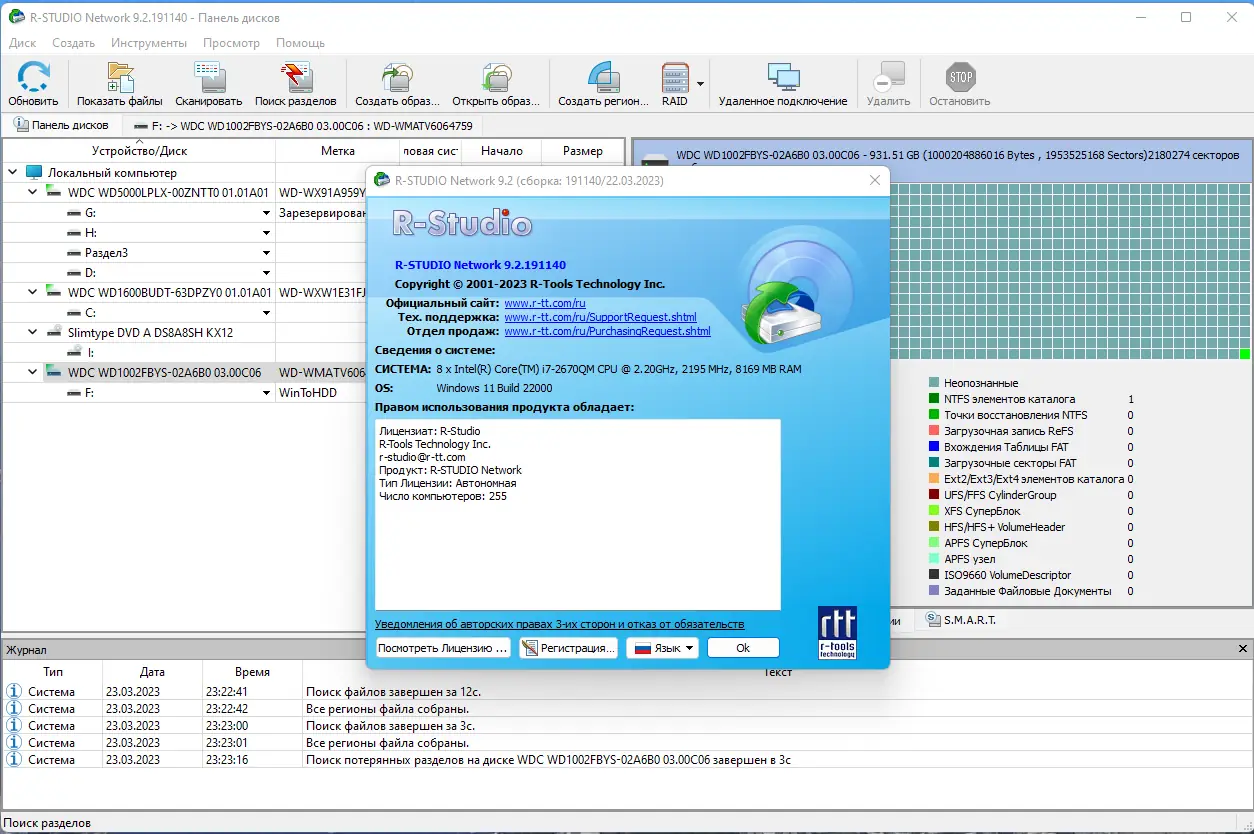Click Ok in the about dialog
This screenshot has width=1254, height=834.
click(743, 648)
